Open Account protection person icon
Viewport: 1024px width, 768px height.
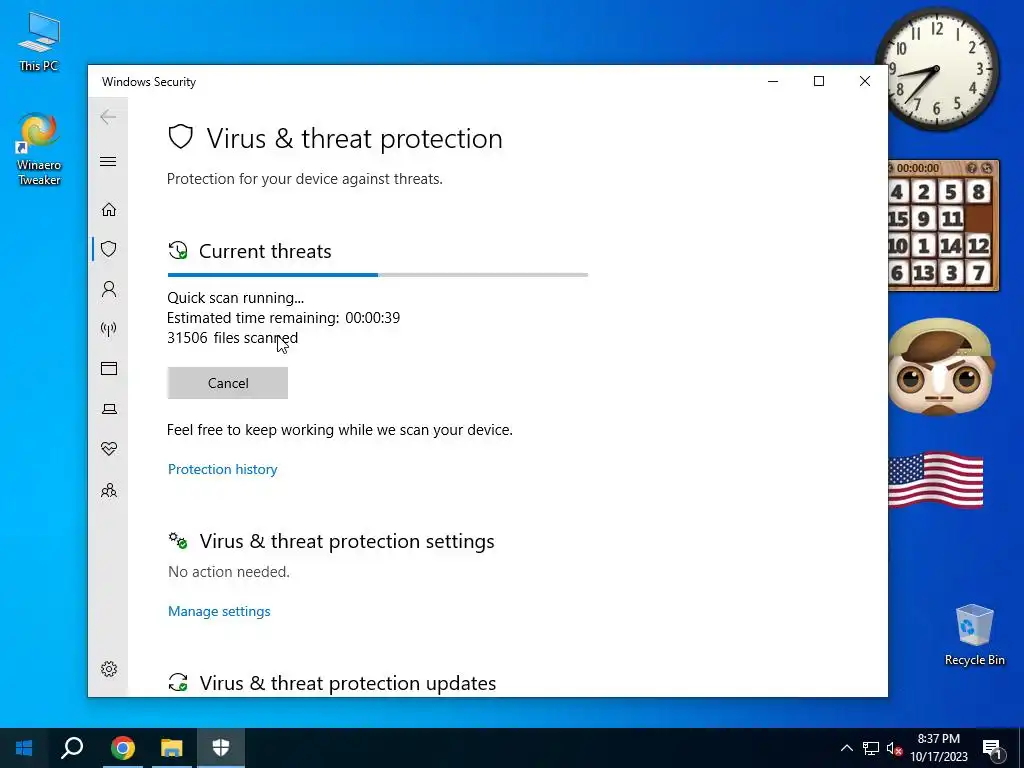[x=108, y=289]
